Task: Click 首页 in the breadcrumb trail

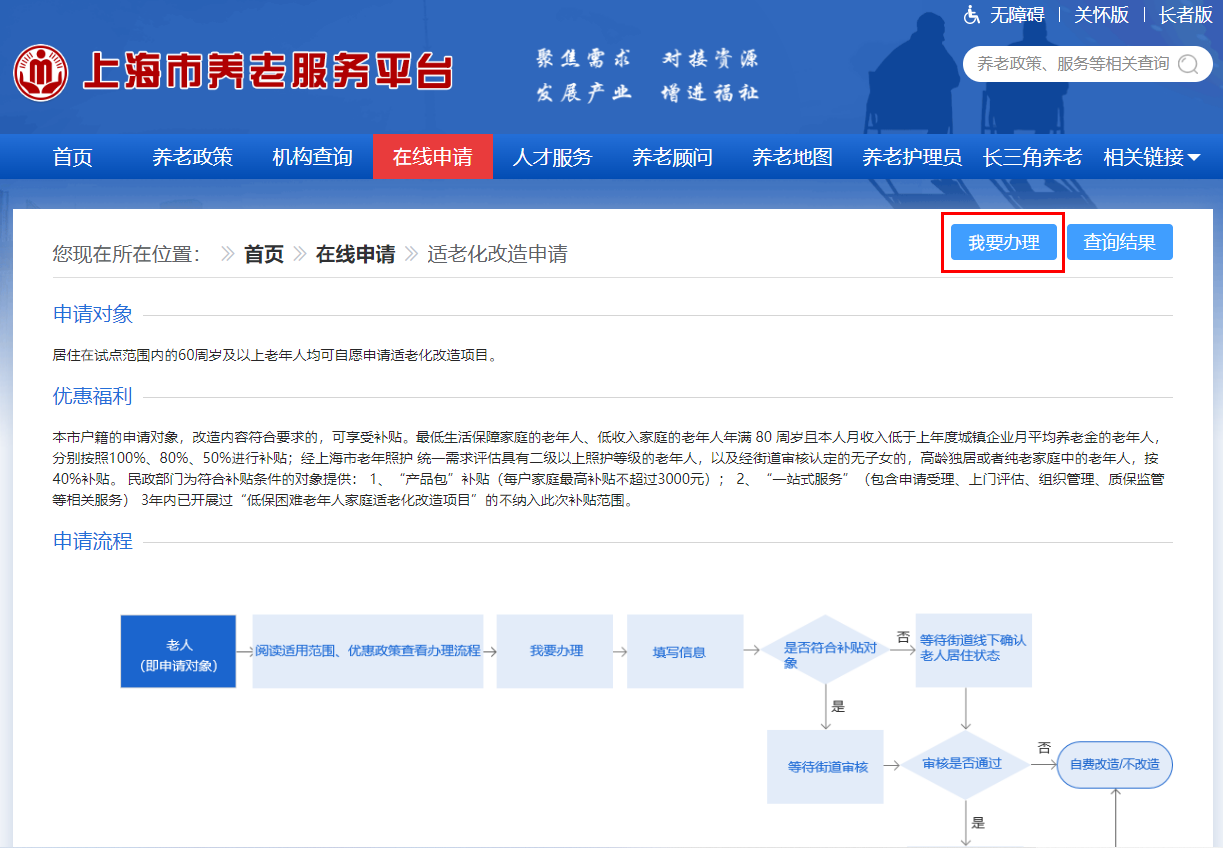Action: point(264,254)
